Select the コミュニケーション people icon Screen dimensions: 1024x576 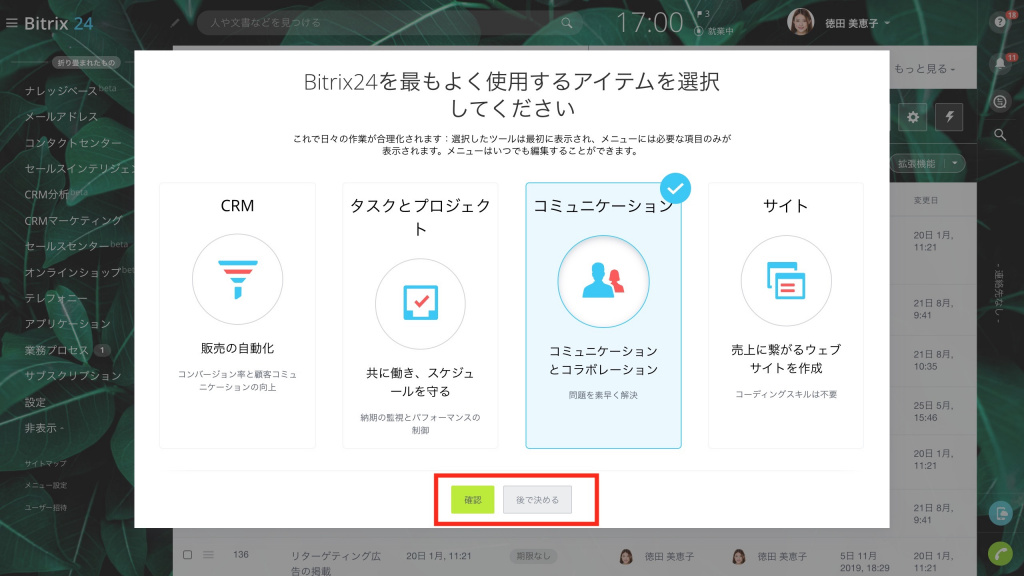pos(603,281)
